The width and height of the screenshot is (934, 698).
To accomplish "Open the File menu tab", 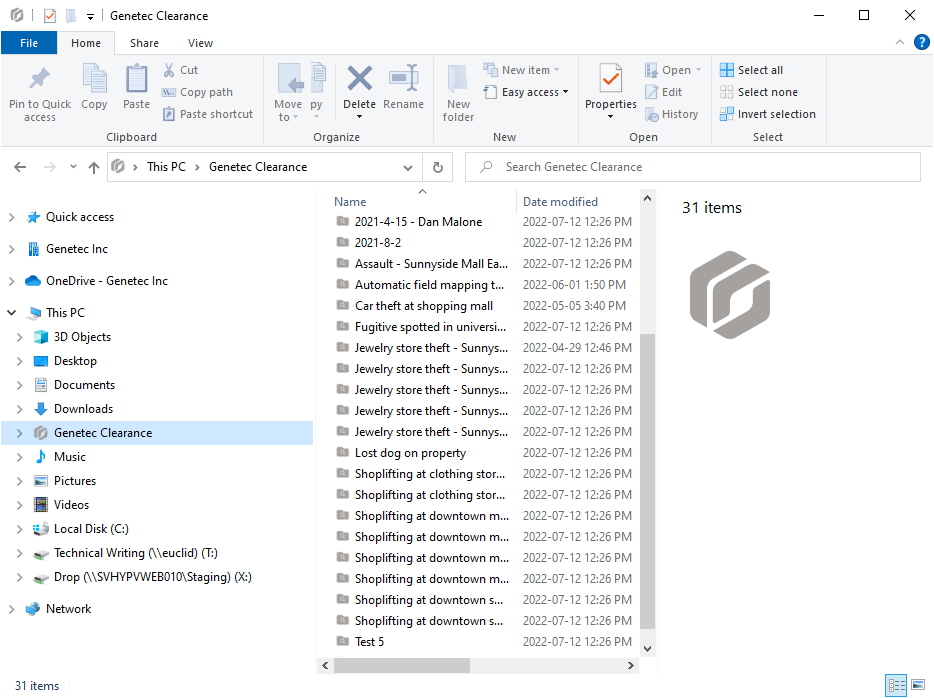I will tap(29, 43).
